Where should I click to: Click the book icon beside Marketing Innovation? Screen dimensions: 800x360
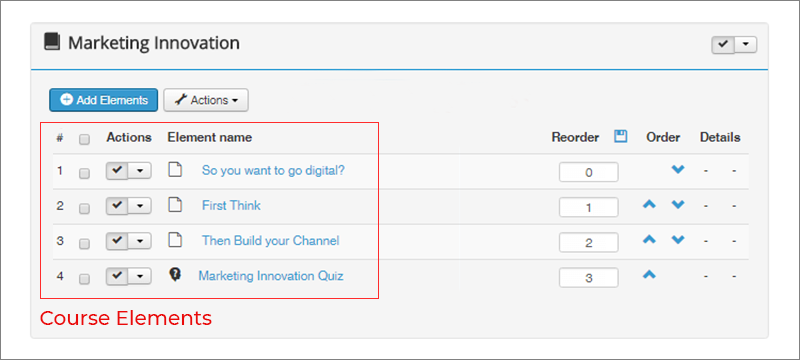(52, 42)
